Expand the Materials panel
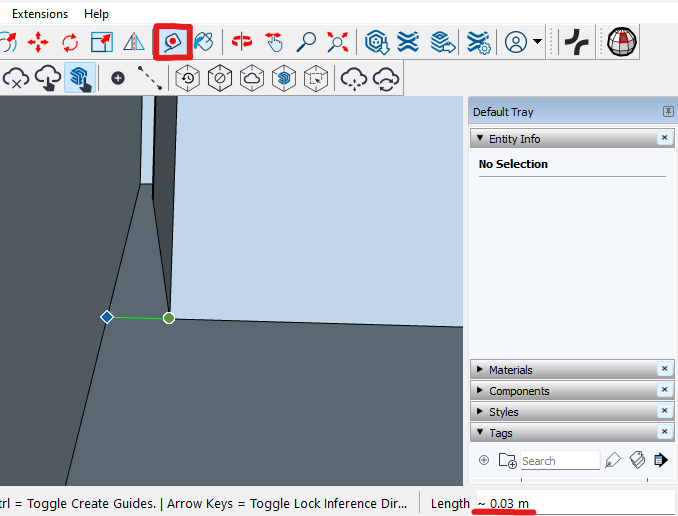This screenshot has height=516, width=678. coord(510,370)
